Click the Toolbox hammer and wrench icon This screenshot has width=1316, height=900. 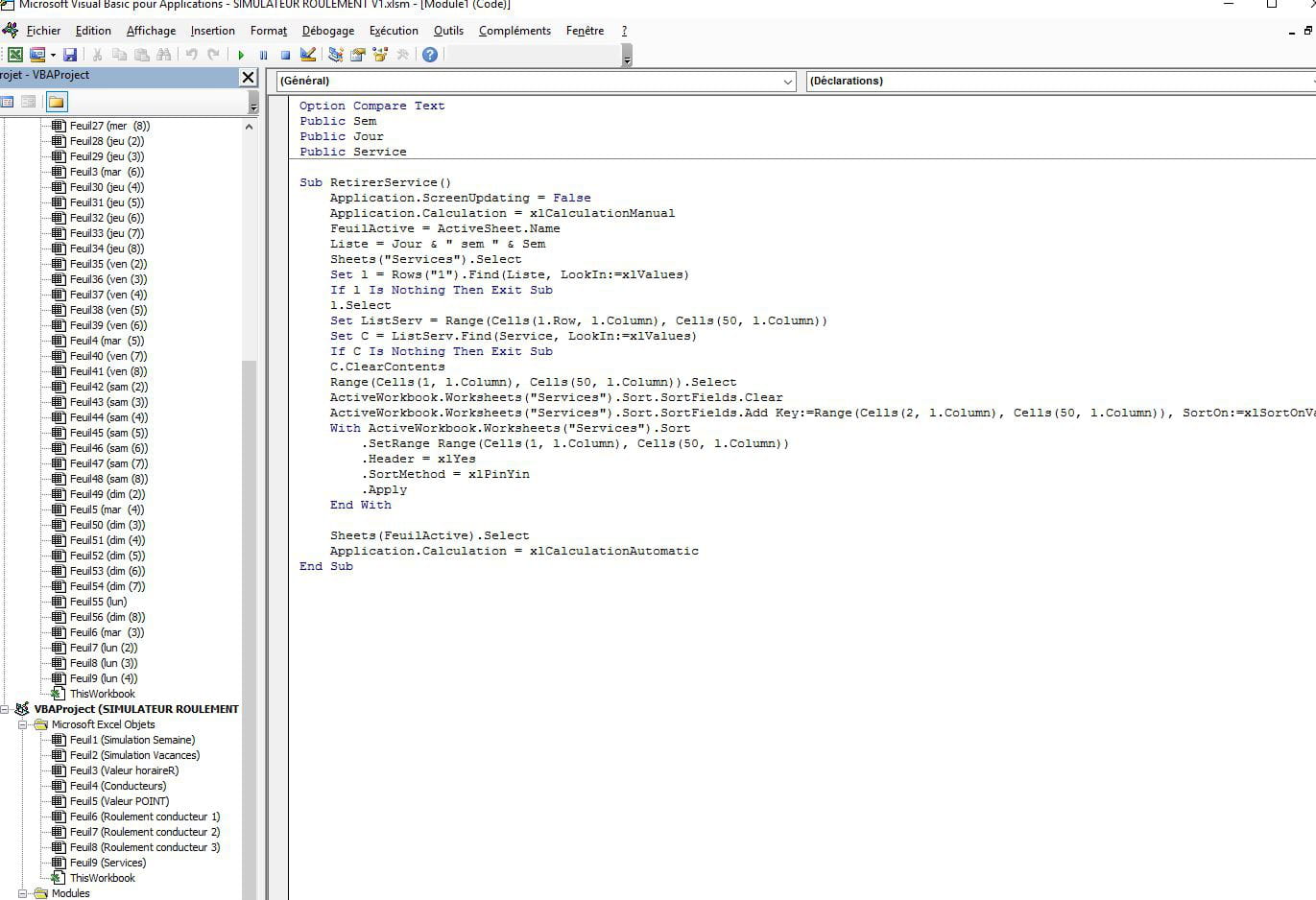[402, 55]
